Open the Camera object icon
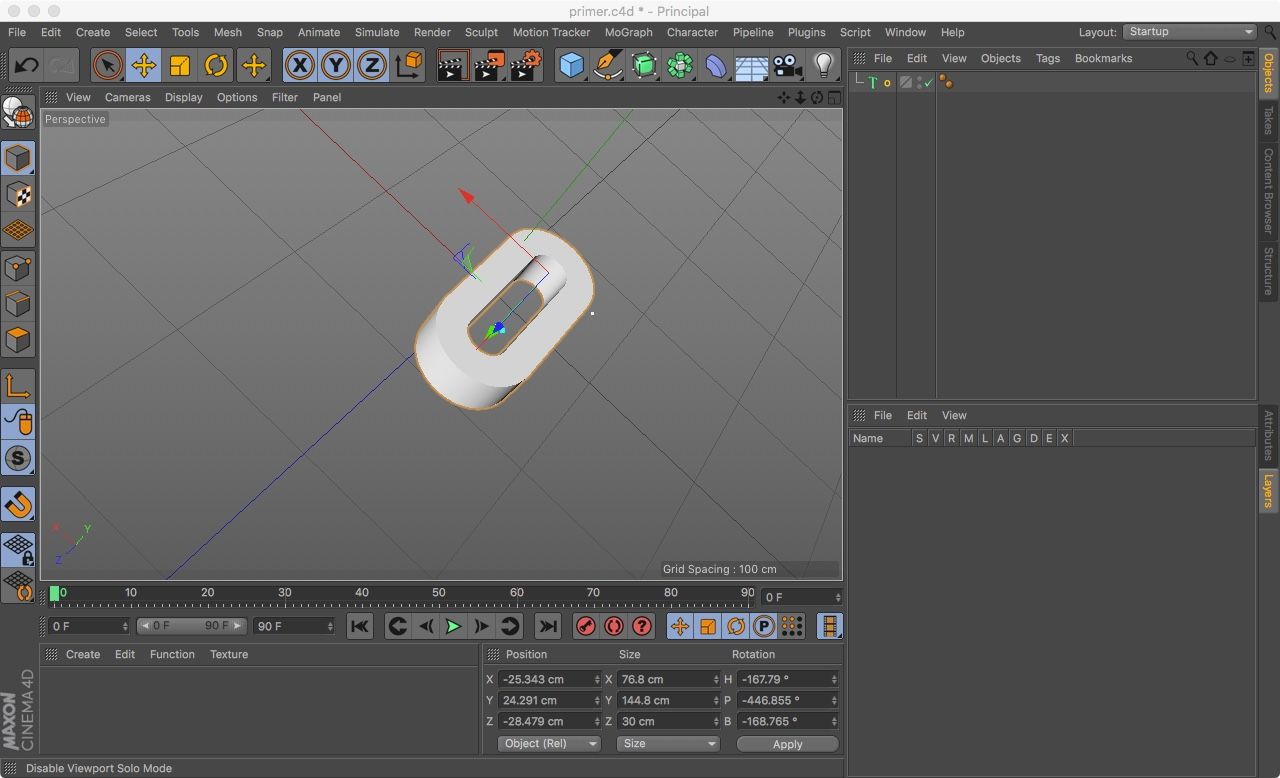This screenshot has width=1280, height=778. [788, 66]
